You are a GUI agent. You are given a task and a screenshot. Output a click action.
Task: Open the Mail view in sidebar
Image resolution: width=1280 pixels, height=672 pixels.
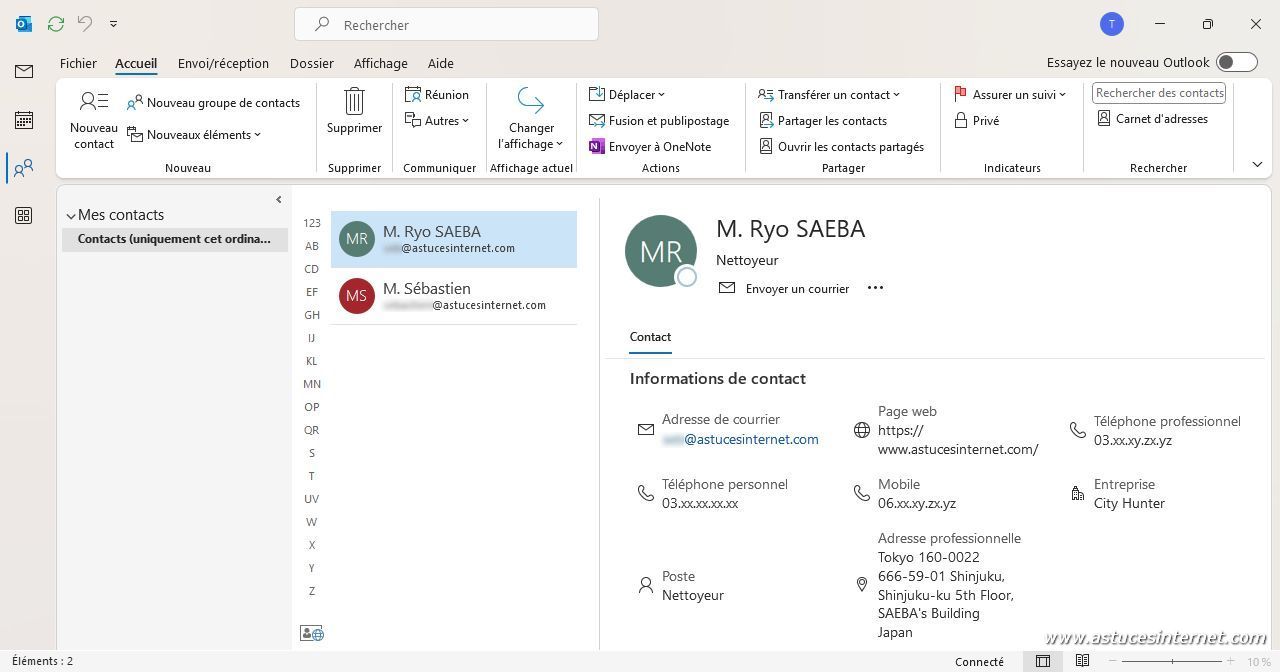24,71
